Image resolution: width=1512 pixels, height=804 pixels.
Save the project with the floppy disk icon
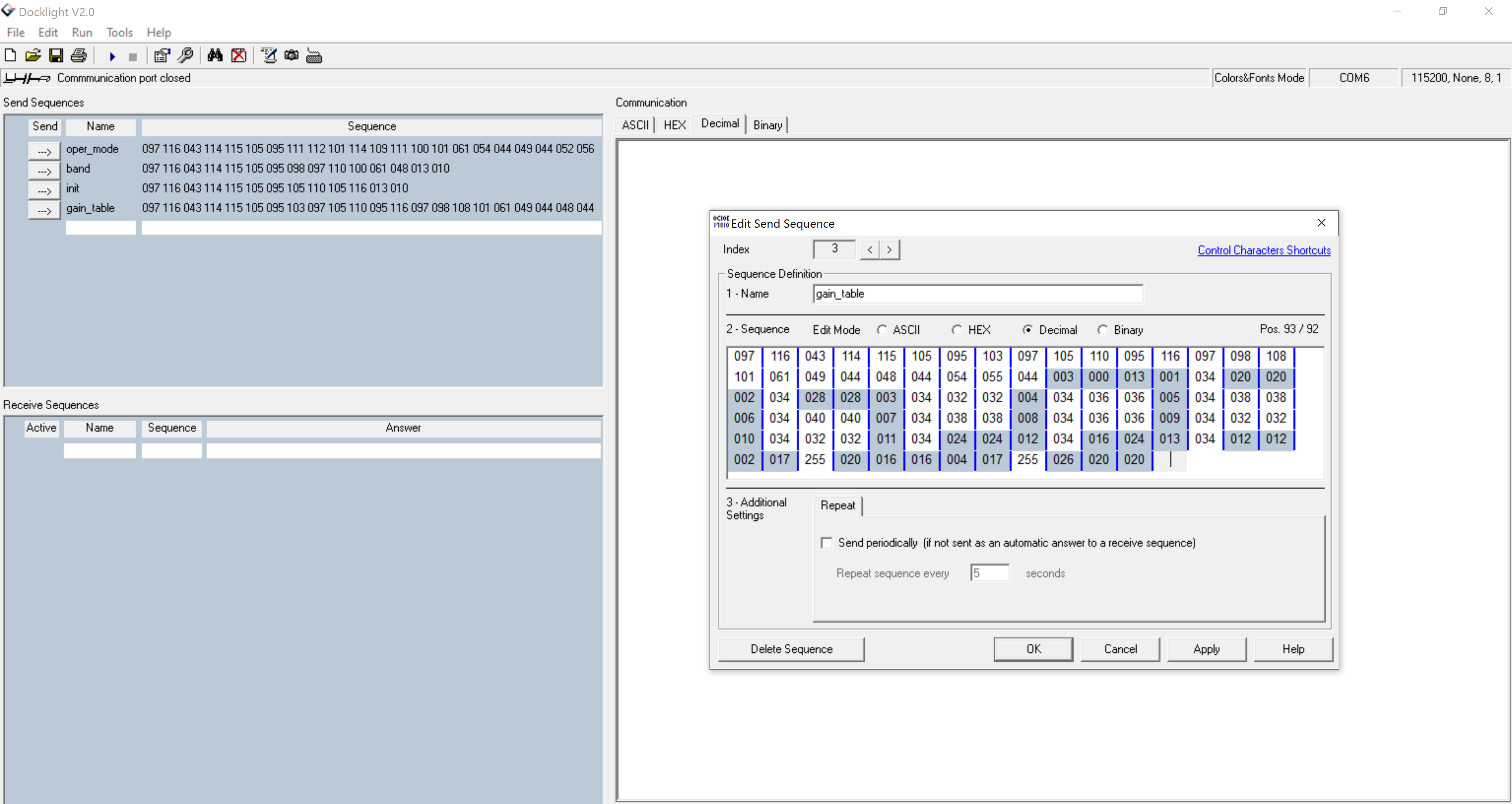pos(56,55)
